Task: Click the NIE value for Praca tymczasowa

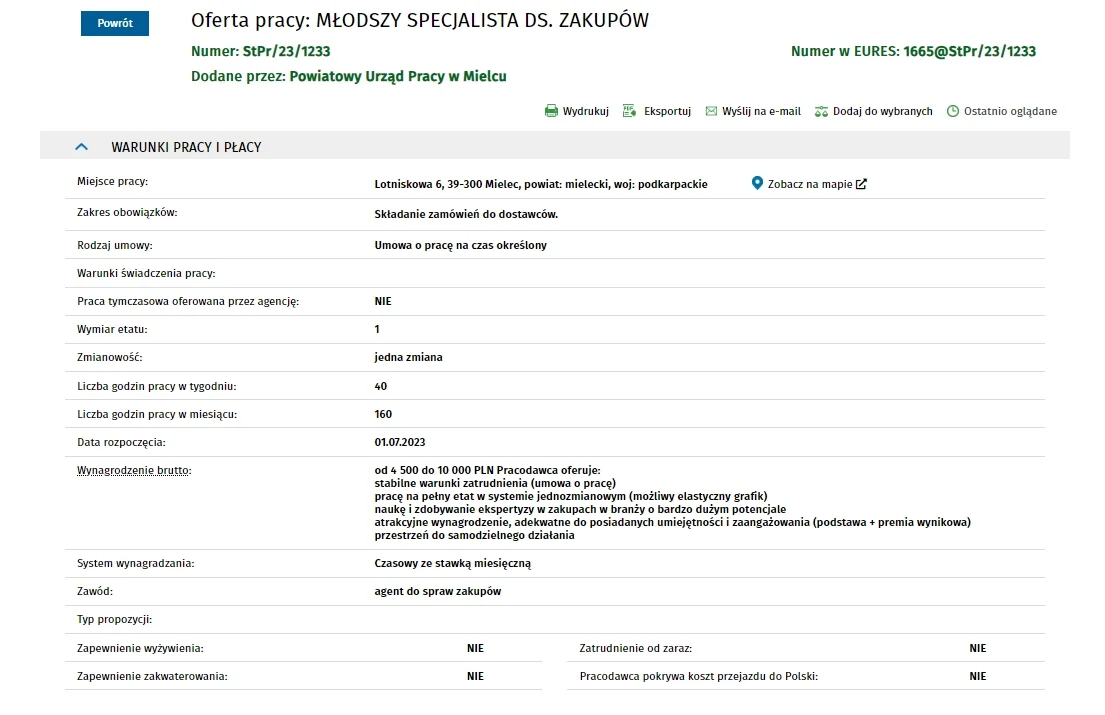Action: 383,301
